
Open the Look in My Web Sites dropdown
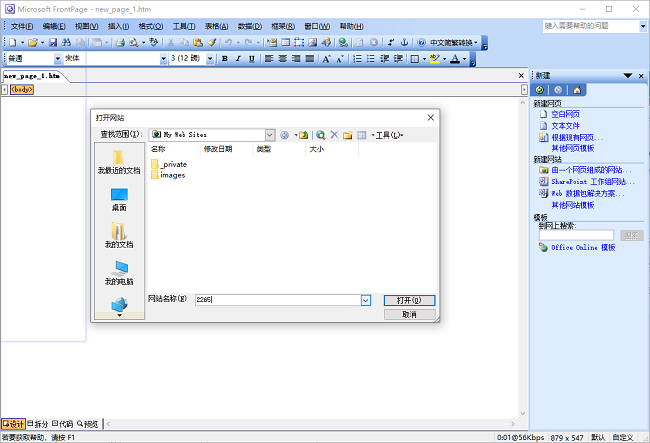pyautogui.click(x=270, y=134)
